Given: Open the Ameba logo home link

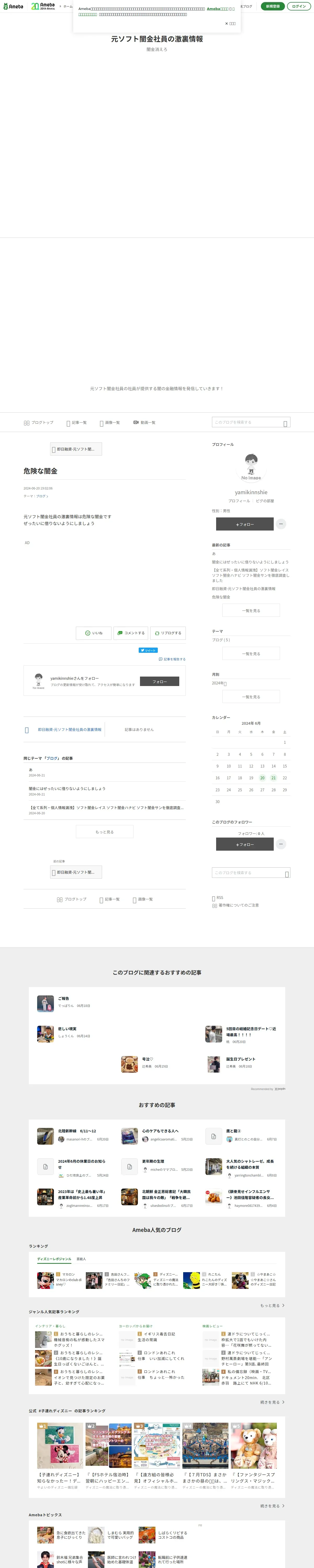Looking at the screenshot, I should click(13, 6).
